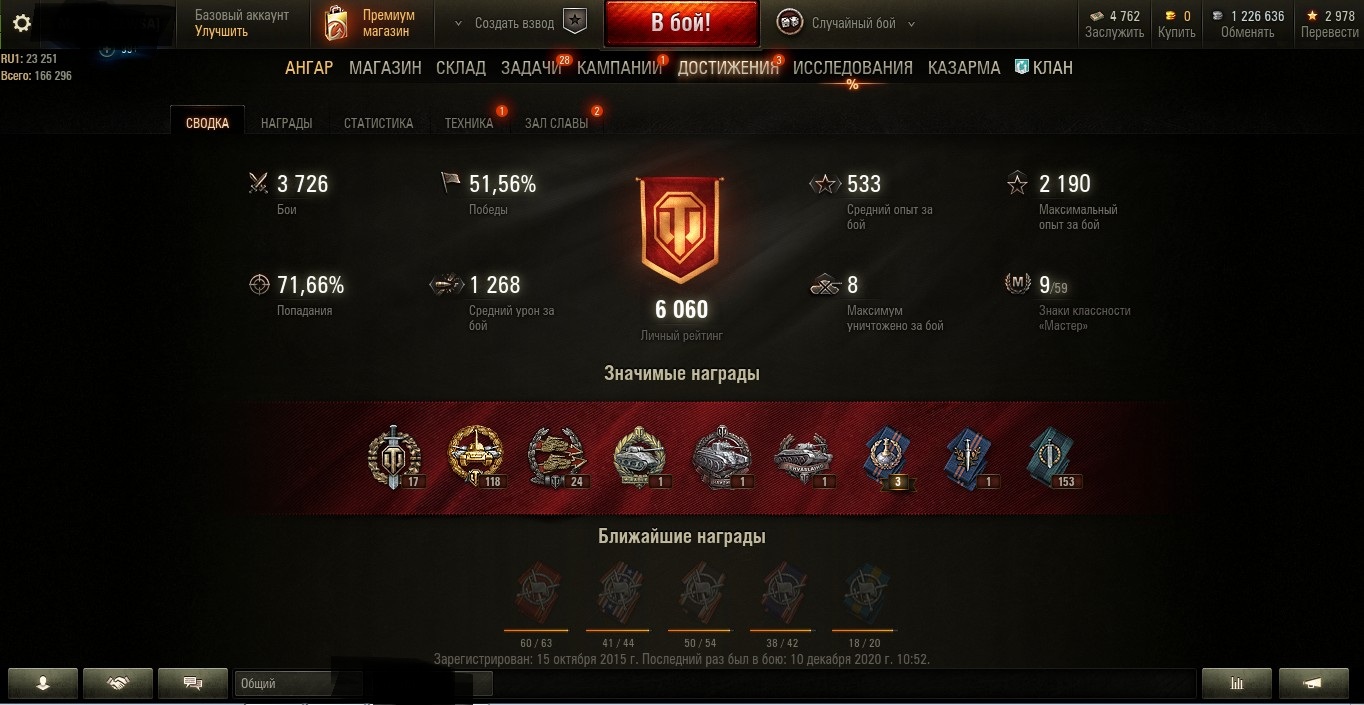Click the Premium shop bag icon

point(337,24)
